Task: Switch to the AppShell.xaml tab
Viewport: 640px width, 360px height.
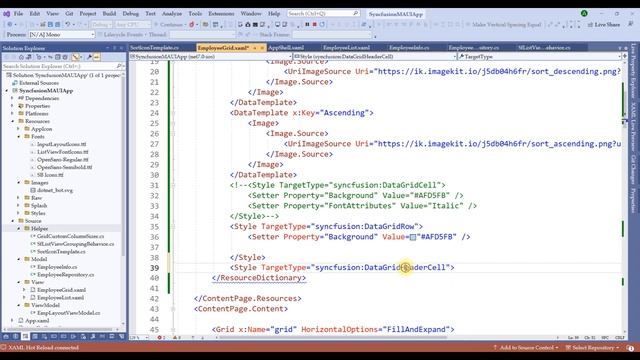Action: coord(286,48)
